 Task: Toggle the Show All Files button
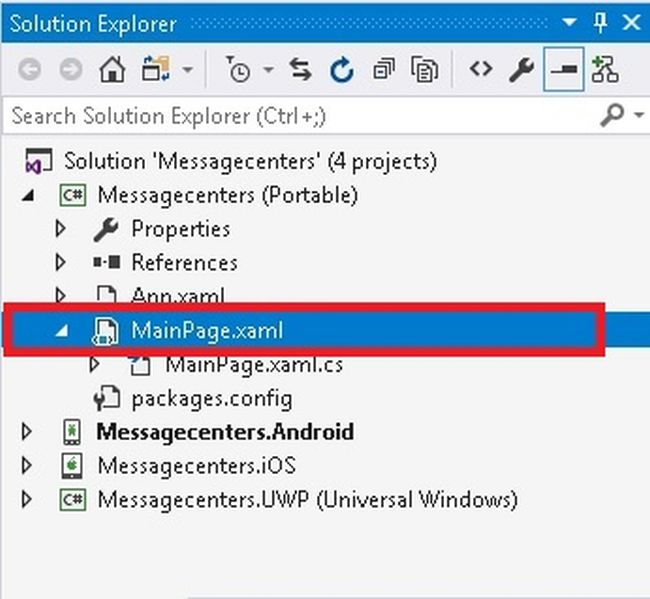pyautogui.click(x=426, y=70)
